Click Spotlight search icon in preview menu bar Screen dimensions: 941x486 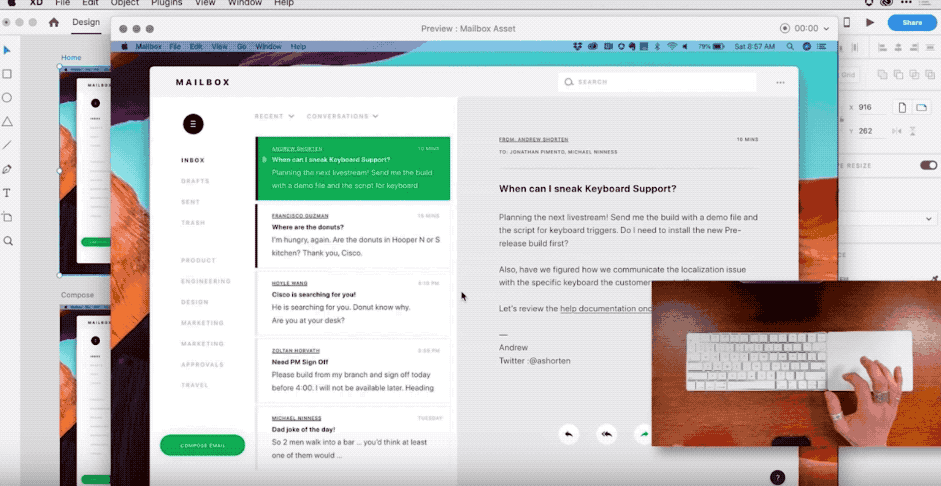click(790, 46)
